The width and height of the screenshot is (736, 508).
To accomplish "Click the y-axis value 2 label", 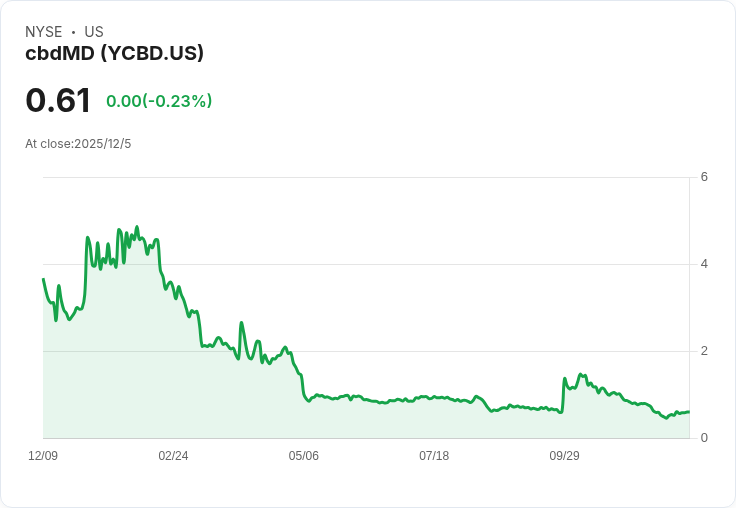I will click(x=704, y=351).
